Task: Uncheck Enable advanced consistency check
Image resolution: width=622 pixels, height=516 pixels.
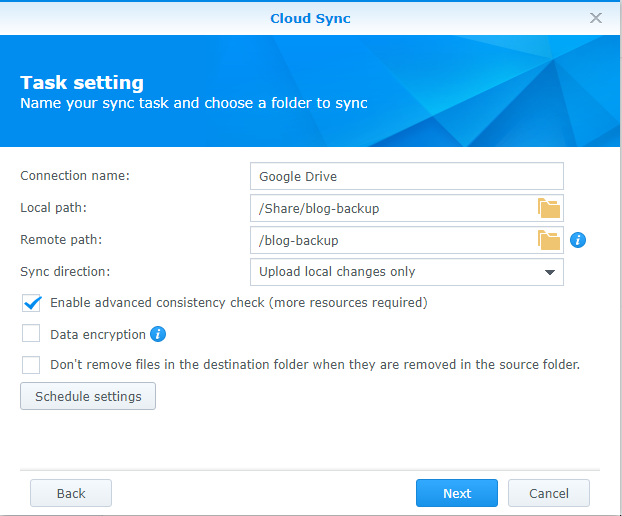Action: 31,303
